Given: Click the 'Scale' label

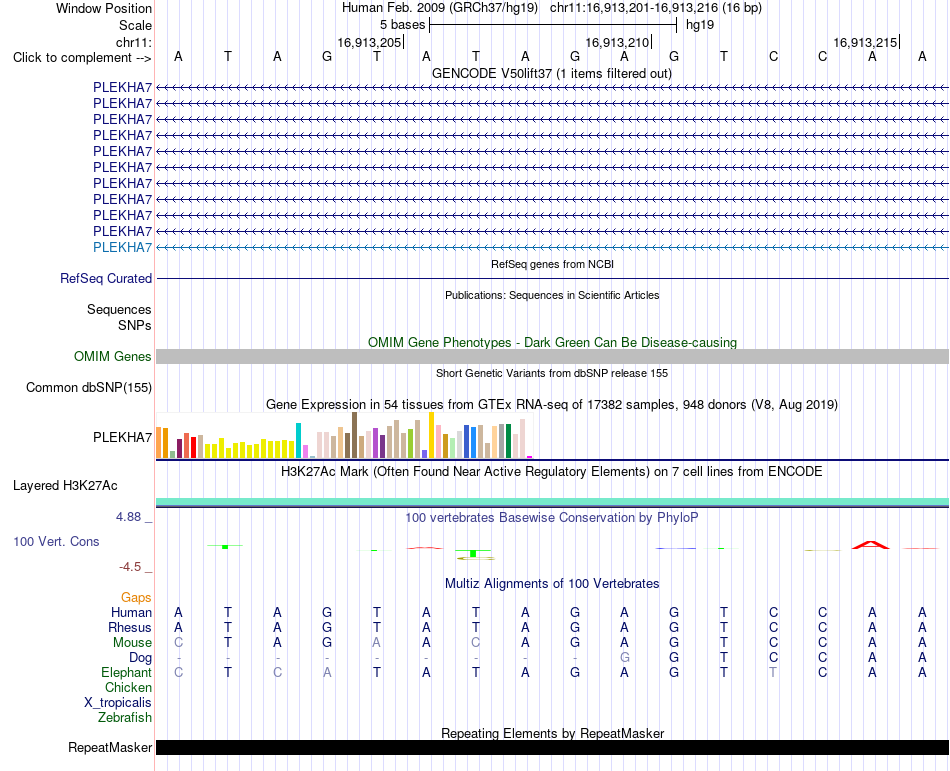Looking at the screenshot, I should point(136,25).
